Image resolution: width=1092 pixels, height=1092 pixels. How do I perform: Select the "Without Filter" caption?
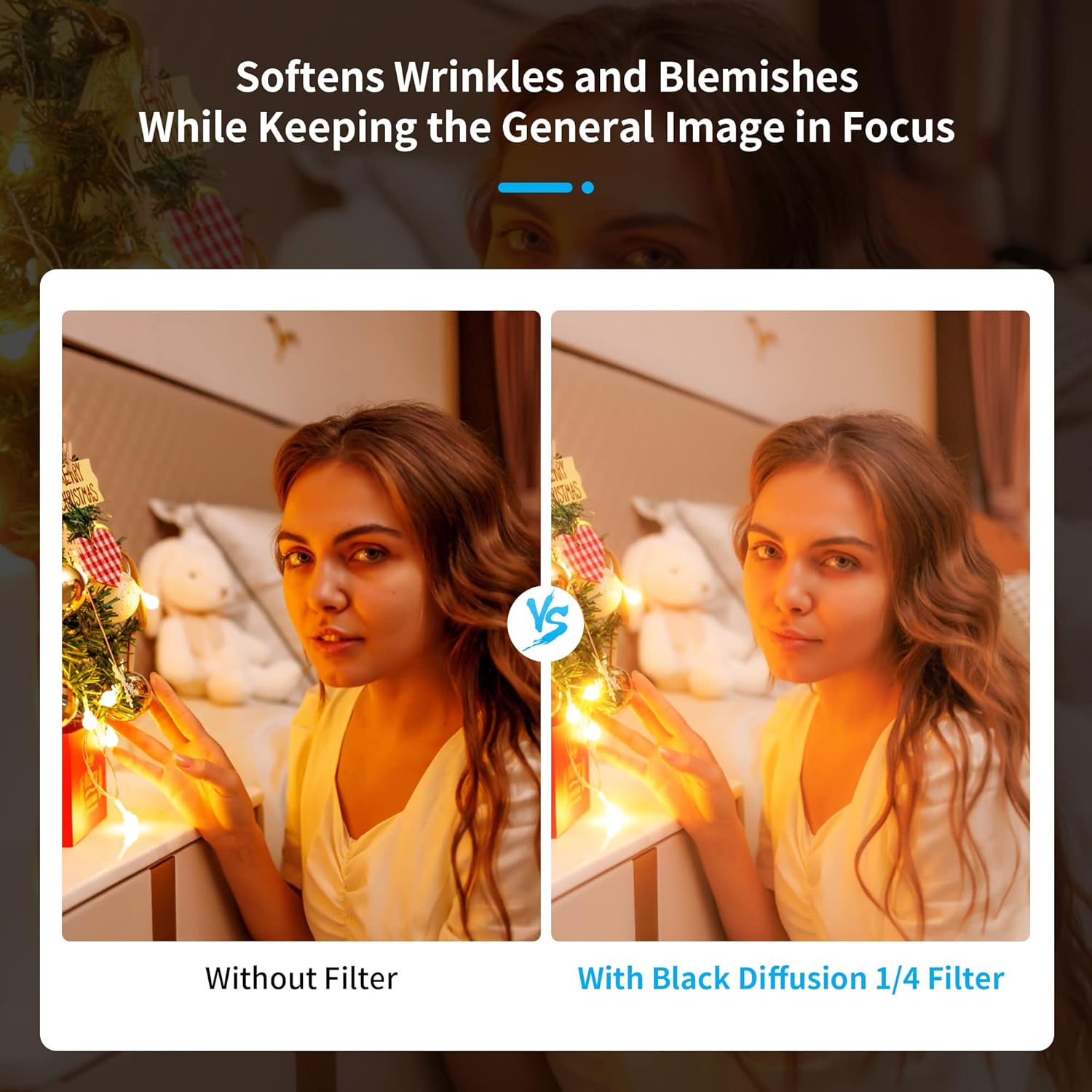[x=301, y=978]
